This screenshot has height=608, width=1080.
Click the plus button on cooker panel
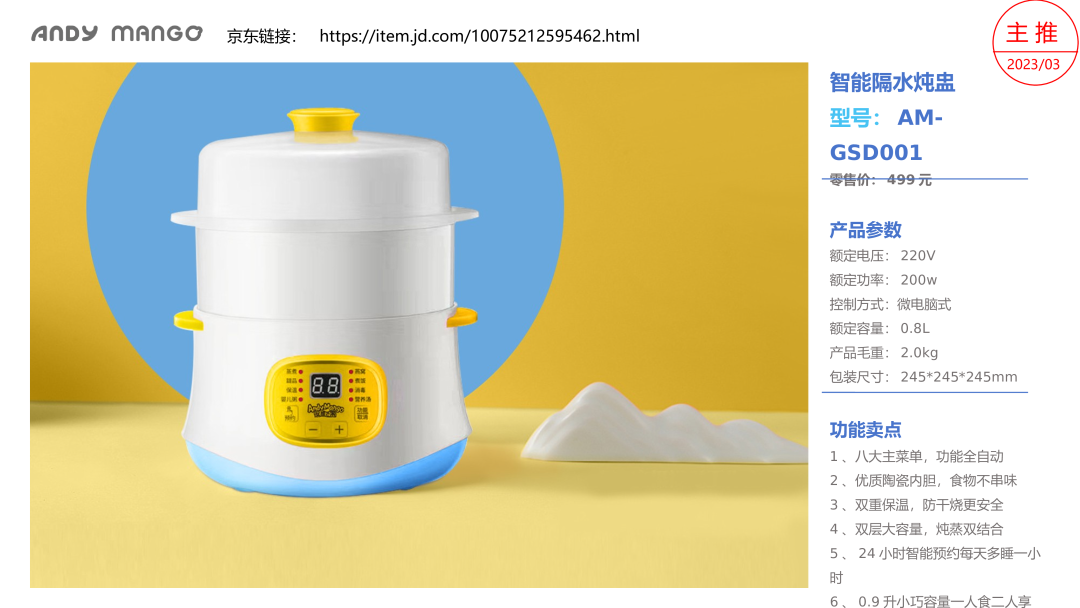coord(339,430)
